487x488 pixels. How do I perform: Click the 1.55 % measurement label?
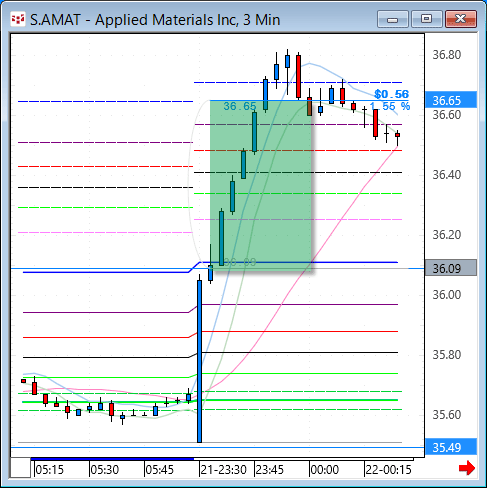(x=390, y=106)
